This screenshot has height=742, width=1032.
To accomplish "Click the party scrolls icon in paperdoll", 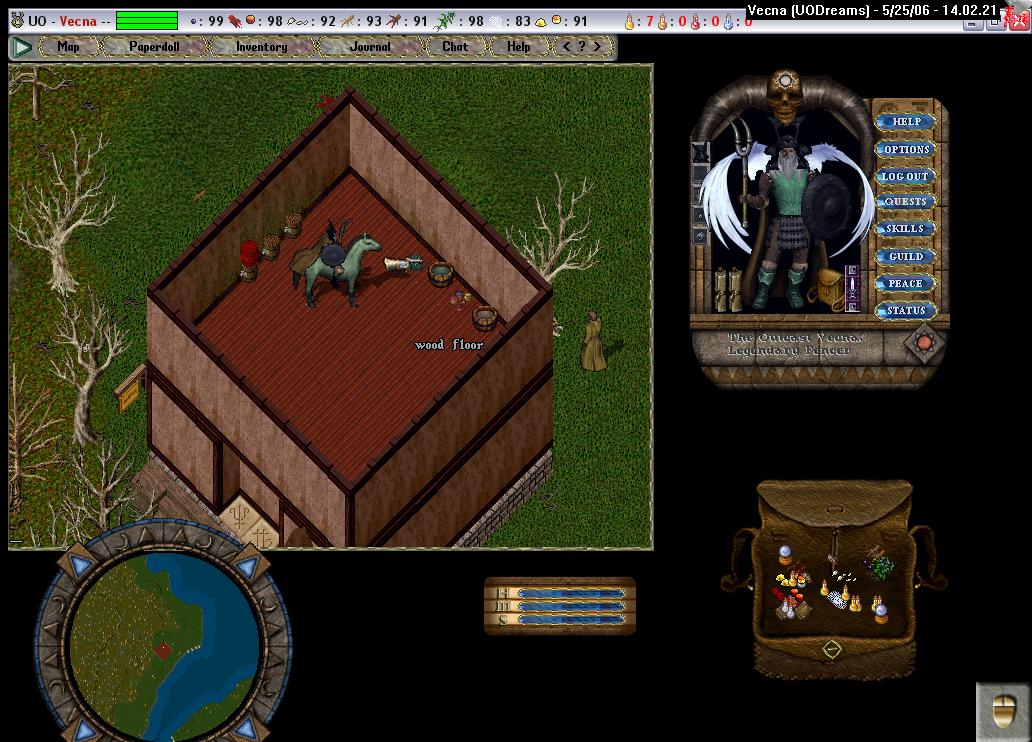I will tap(728, 288).
